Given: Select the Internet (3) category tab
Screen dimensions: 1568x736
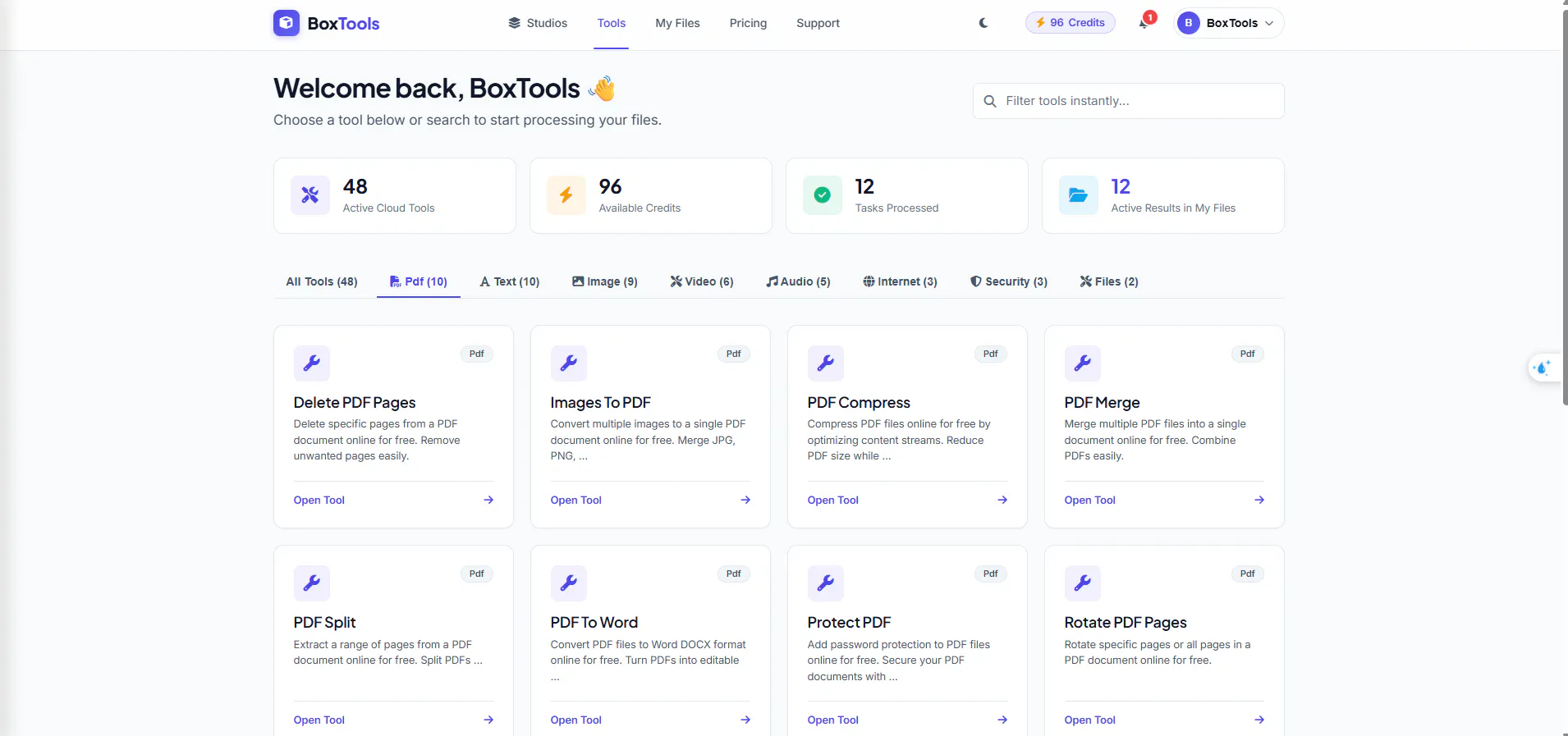Looking at the screenshot, I should [x=901, y=281].
